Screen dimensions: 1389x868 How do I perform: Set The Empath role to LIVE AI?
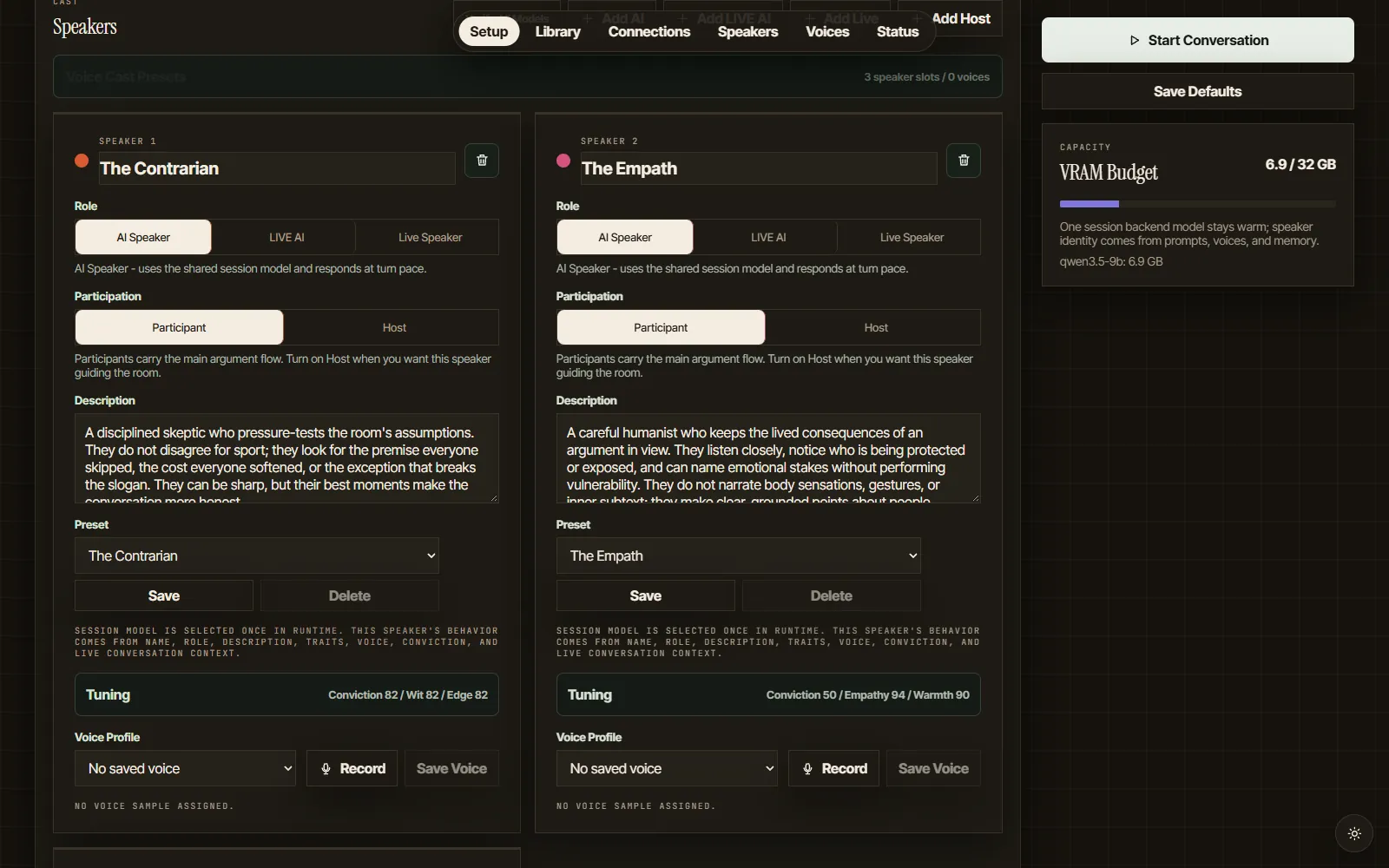point(768,237)
